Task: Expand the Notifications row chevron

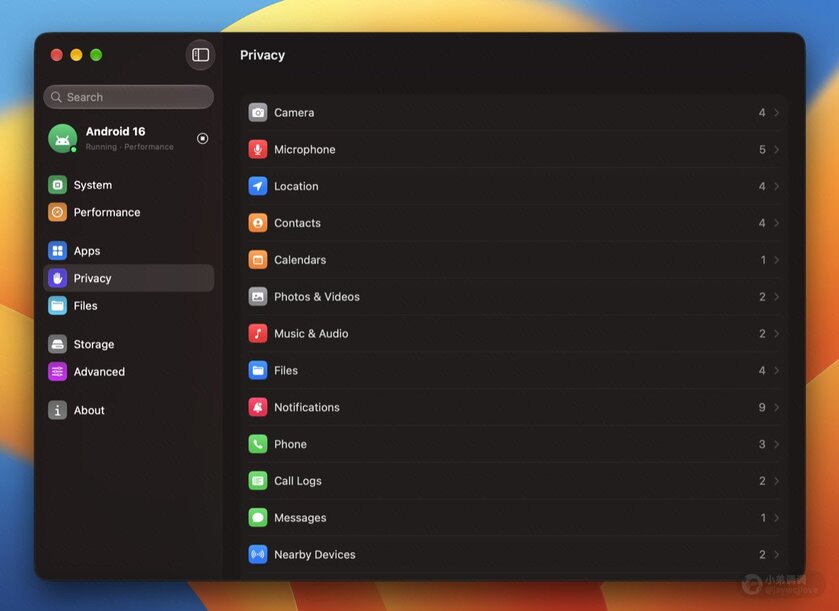Action: [x=776, y=407]
